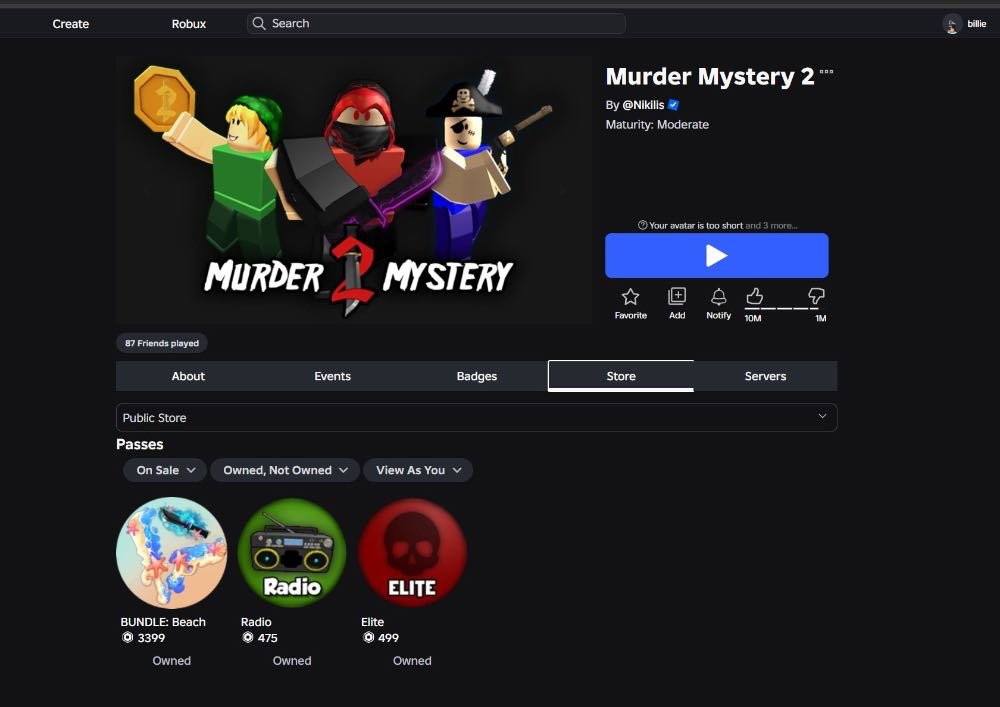Click the Notify bell icon
This screenshot has width=1000, height=707.
click(x=718, y=296)
